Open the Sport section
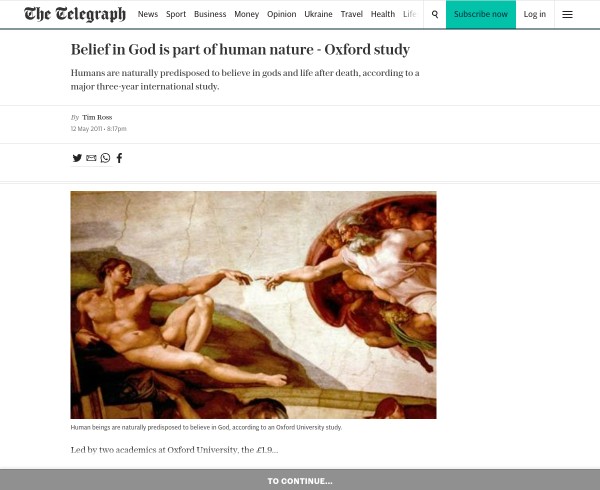 coord(176,14)
